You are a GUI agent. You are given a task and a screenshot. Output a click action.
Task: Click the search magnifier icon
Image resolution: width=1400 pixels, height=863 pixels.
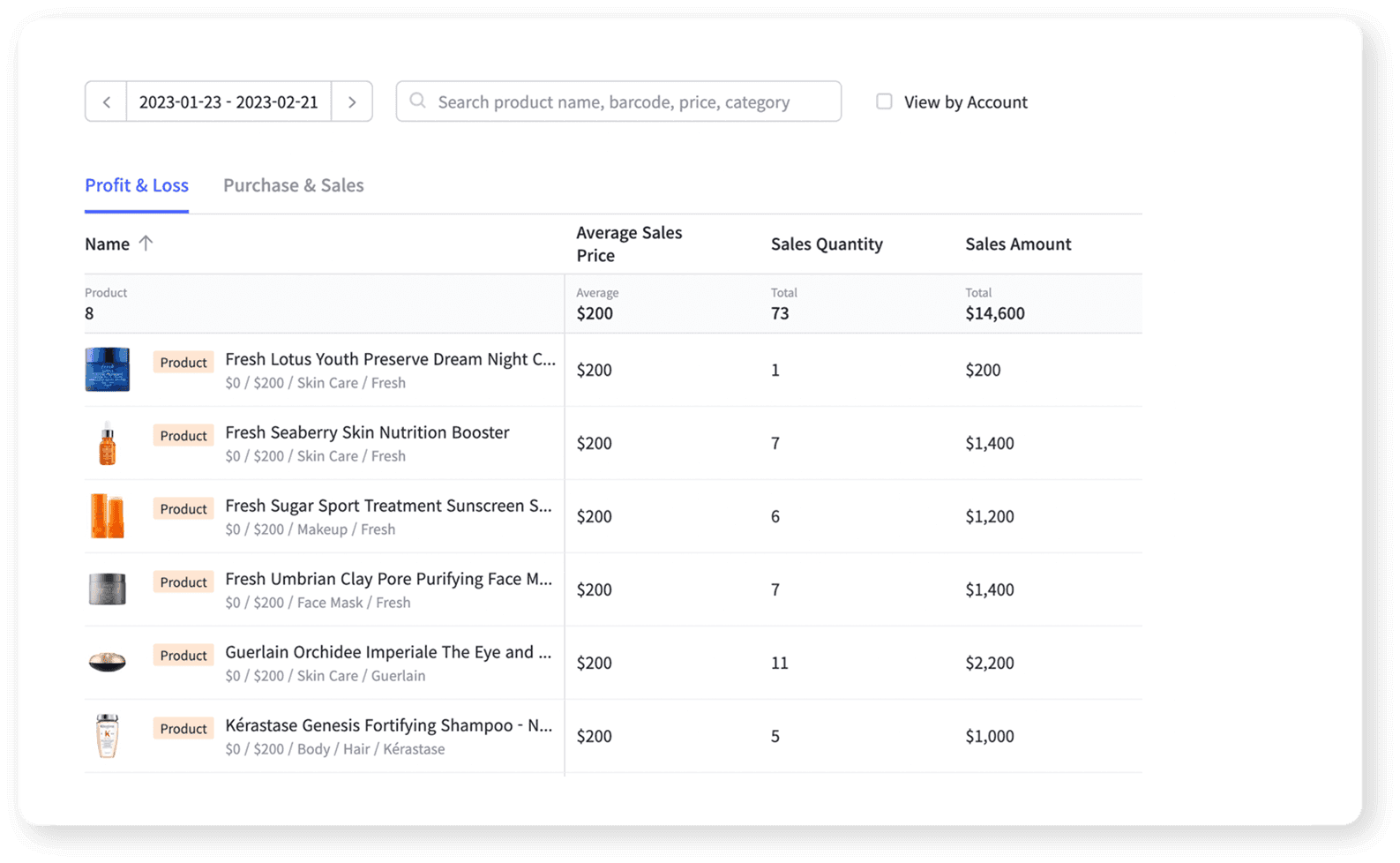click(418, 101)
